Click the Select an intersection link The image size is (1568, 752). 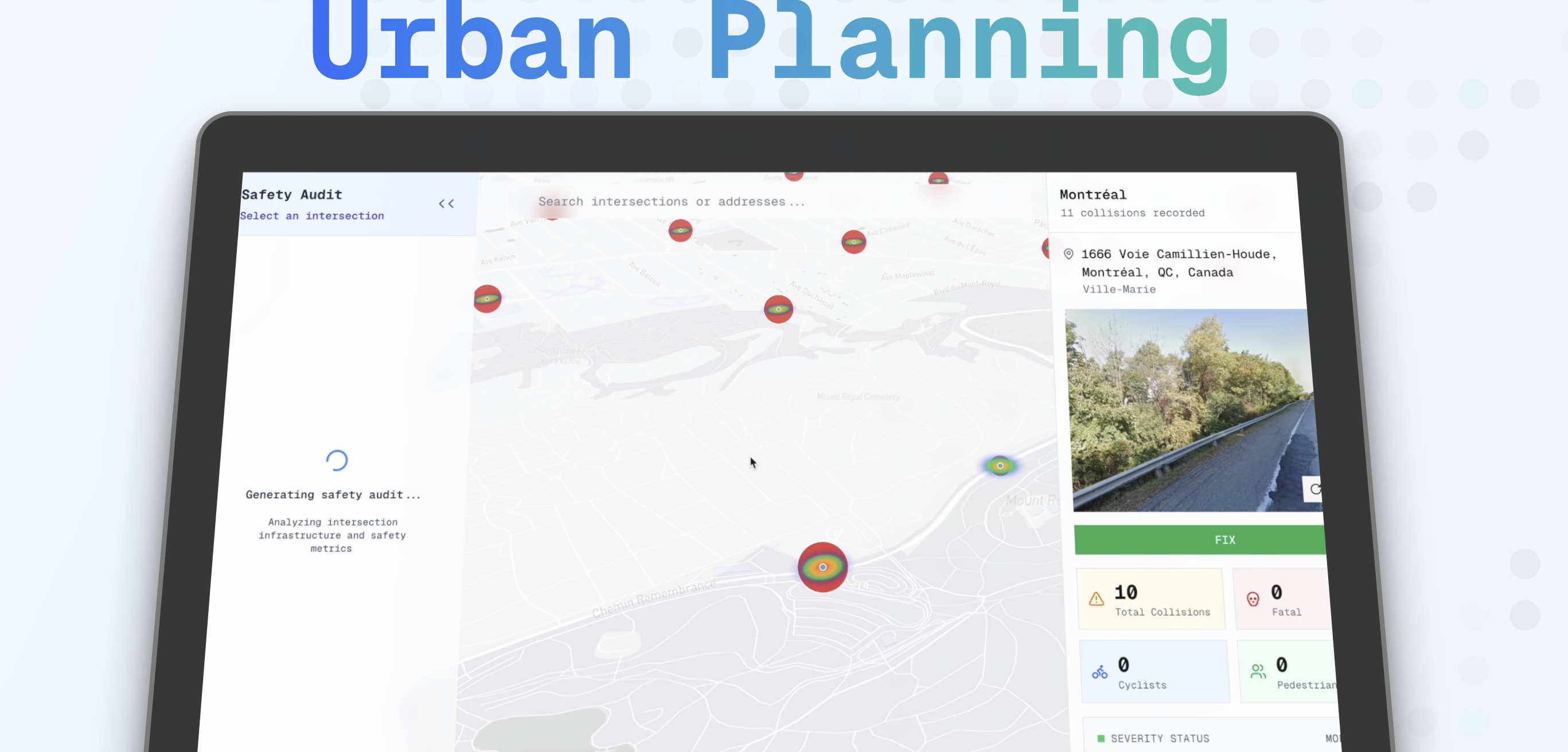pyautogui.click(x=311, y=216)
